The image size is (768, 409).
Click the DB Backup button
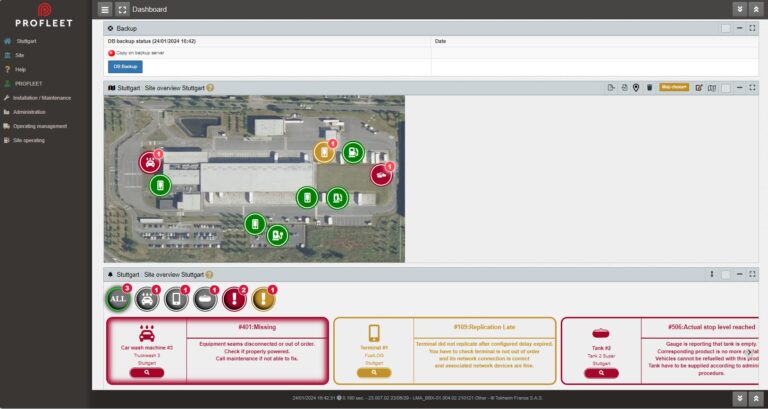click(x=125, y=67)
